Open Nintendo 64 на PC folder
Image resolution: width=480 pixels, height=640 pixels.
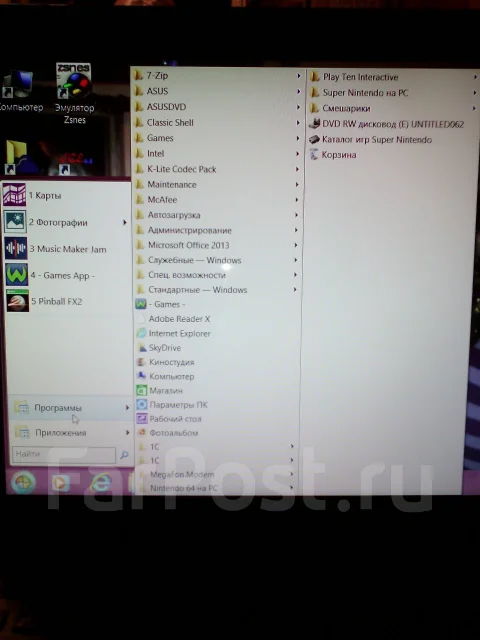pyautogui.click(x=218, y=488)
